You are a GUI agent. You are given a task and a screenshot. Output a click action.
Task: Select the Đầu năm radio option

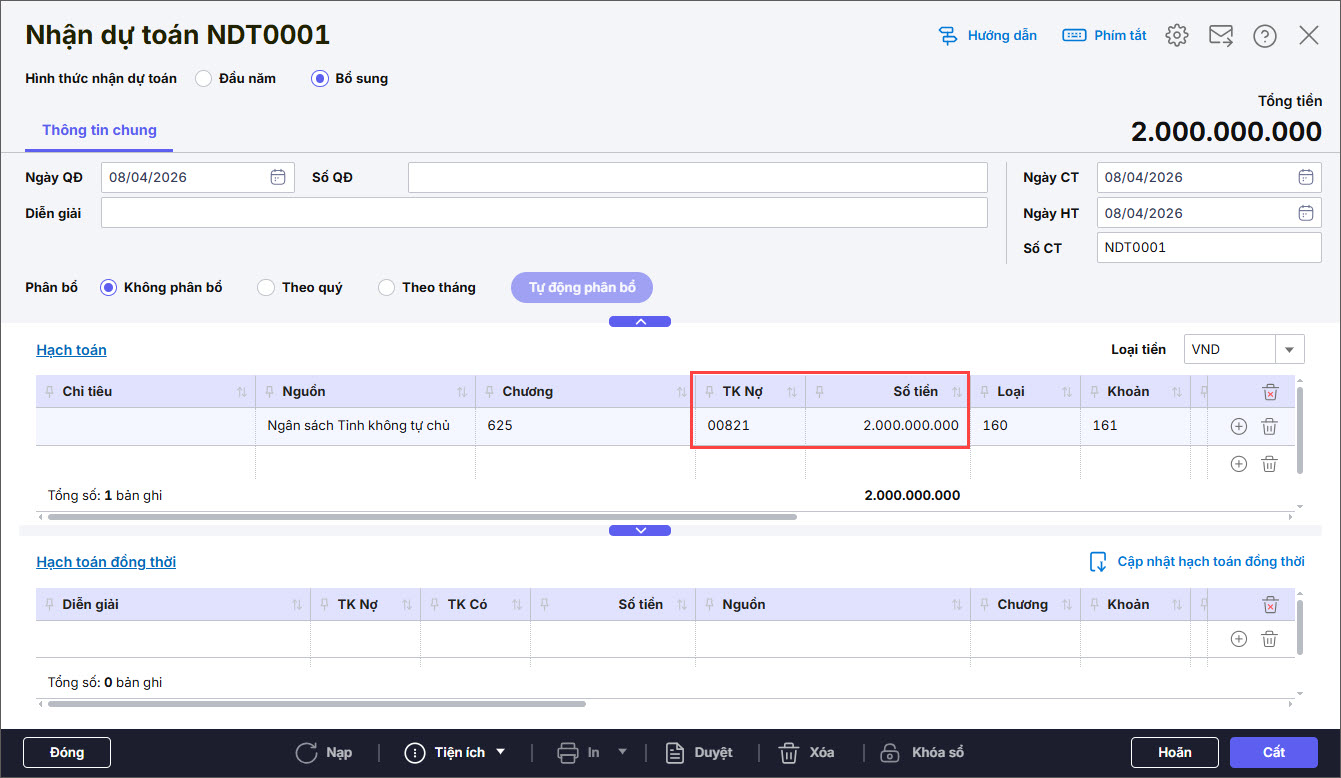click(204, 78)
